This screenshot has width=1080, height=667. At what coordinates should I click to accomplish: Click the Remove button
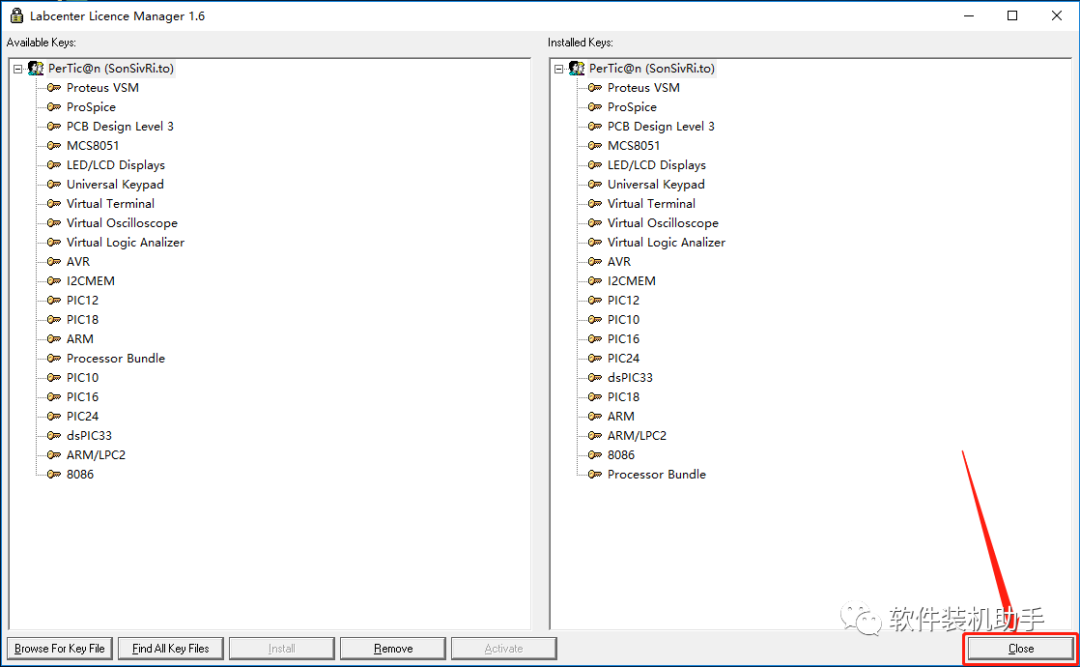[x=393, y=648]
